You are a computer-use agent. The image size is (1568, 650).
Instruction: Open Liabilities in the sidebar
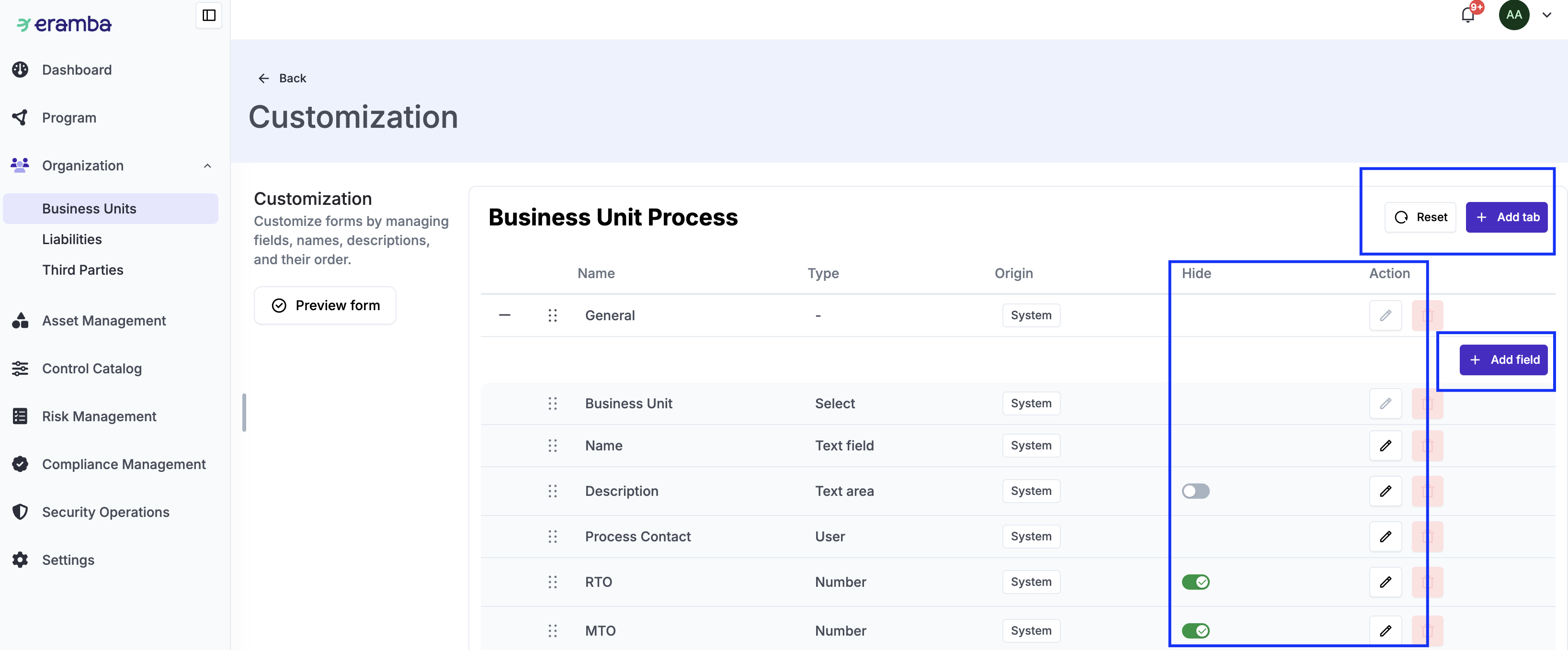(72, 239)
